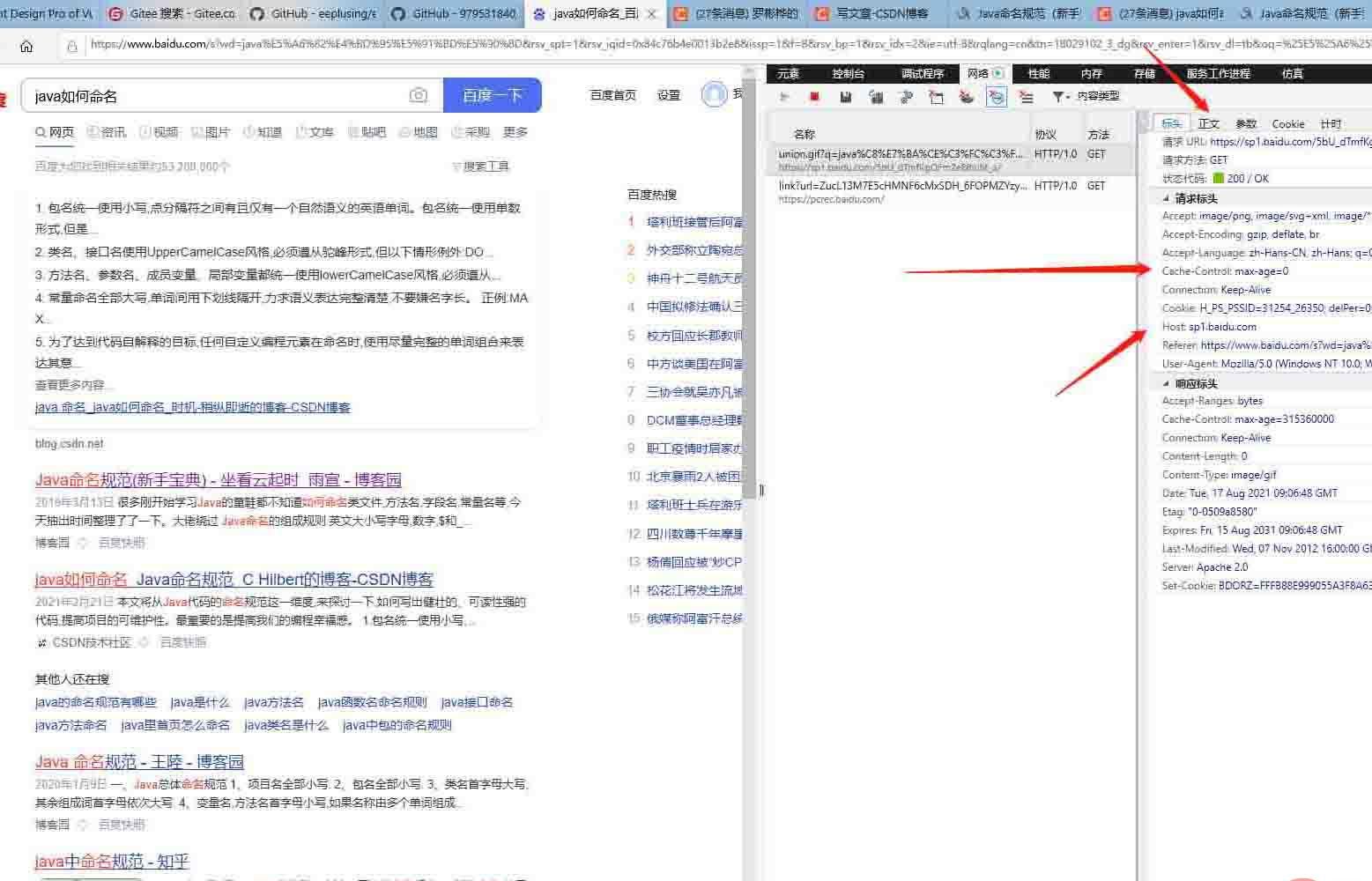This screenshot has width=1372, height=881.
Task: Open the 内存 devtools tab
Action: [1091, 74]
